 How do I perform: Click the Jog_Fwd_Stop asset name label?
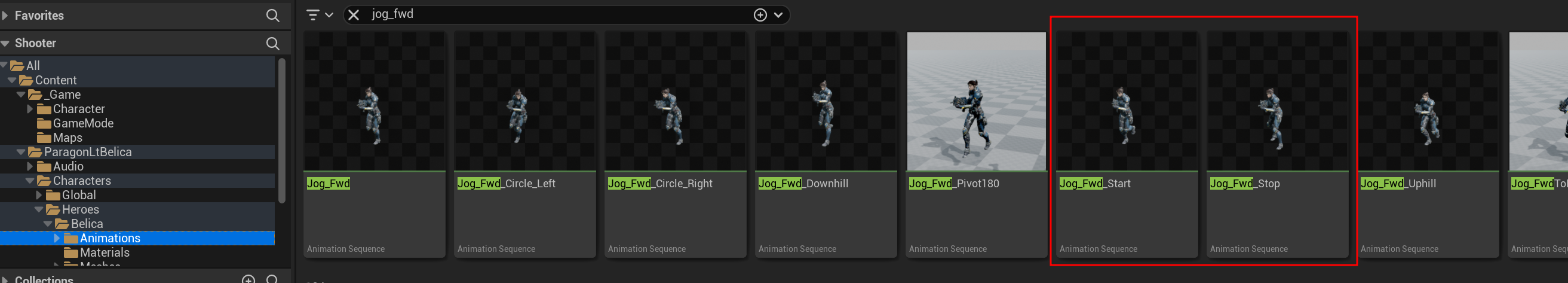tap(1245, 184)
